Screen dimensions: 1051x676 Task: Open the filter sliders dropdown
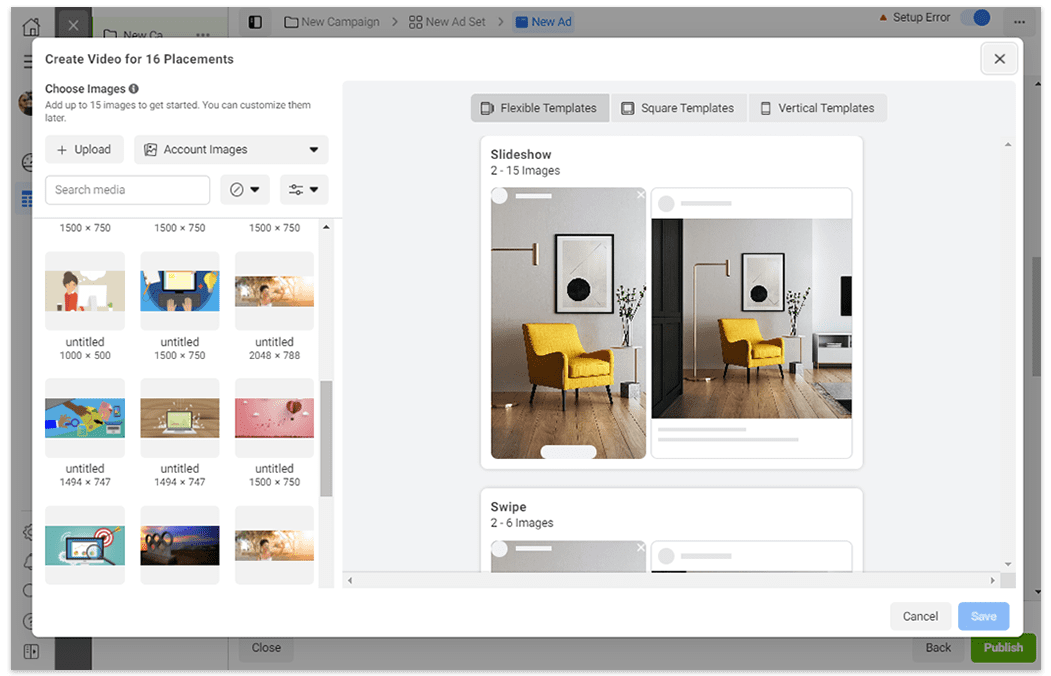pyautogui.click(x=304, y=190)
